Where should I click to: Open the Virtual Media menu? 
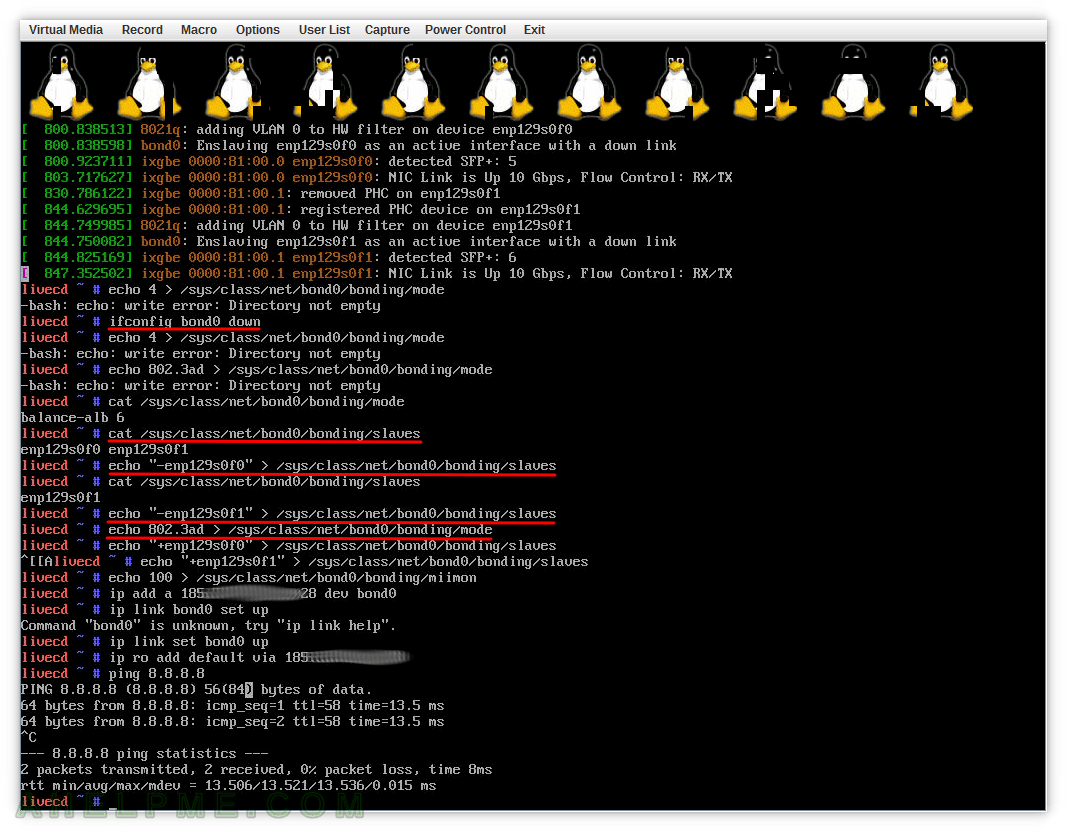pyautogui.click(x=65, y=30)
